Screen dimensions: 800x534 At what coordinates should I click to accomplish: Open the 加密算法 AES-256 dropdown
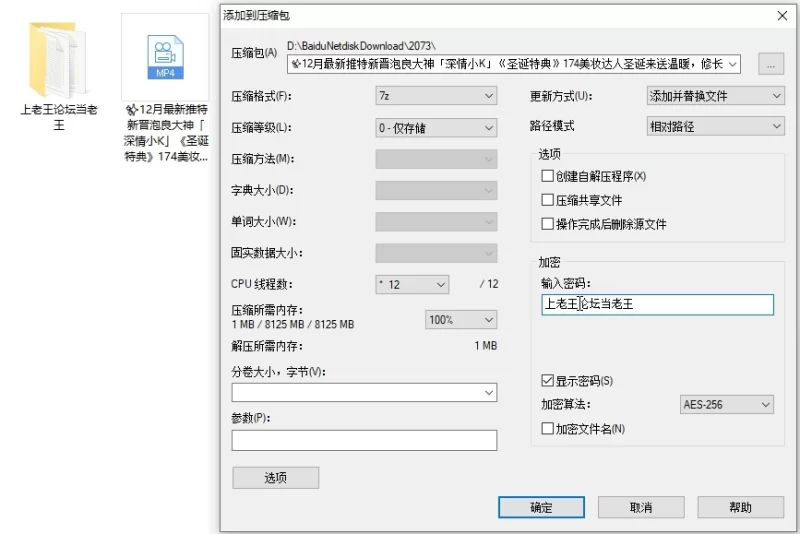tap(727, 405)
